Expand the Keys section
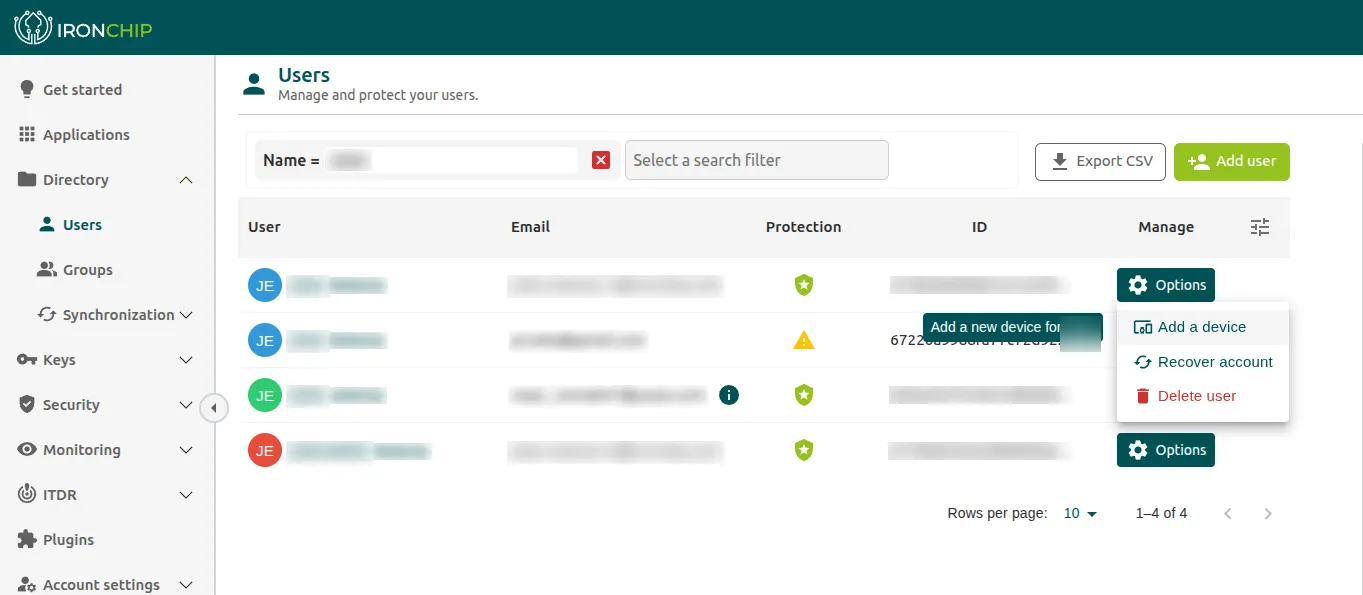Viewport: 1363px width, 595px height. (186, 360)
